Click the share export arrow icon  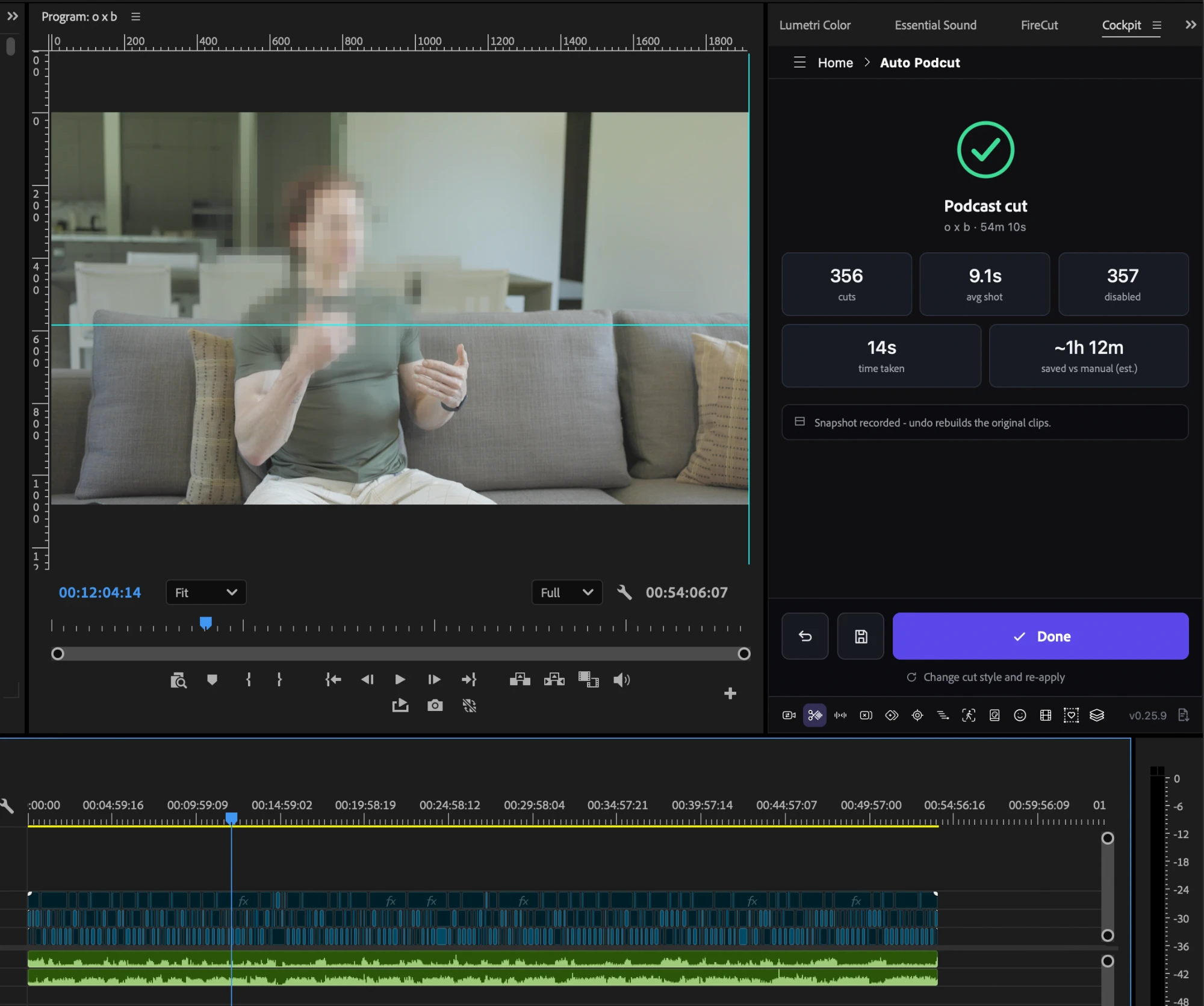click(x=400, y=706)
